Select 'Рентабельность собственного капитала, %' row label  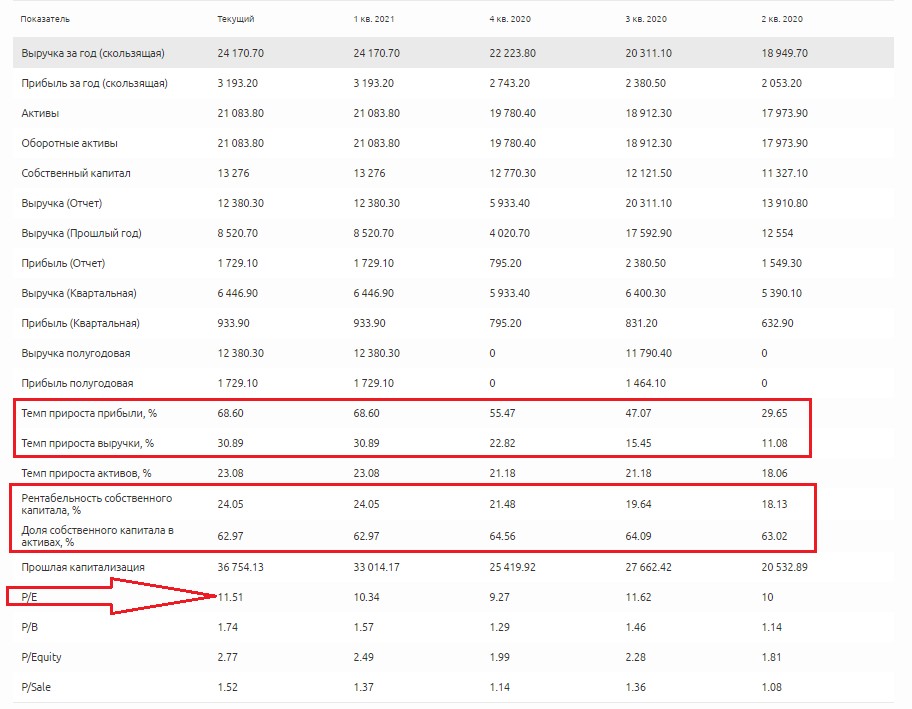tap(97, 504)
